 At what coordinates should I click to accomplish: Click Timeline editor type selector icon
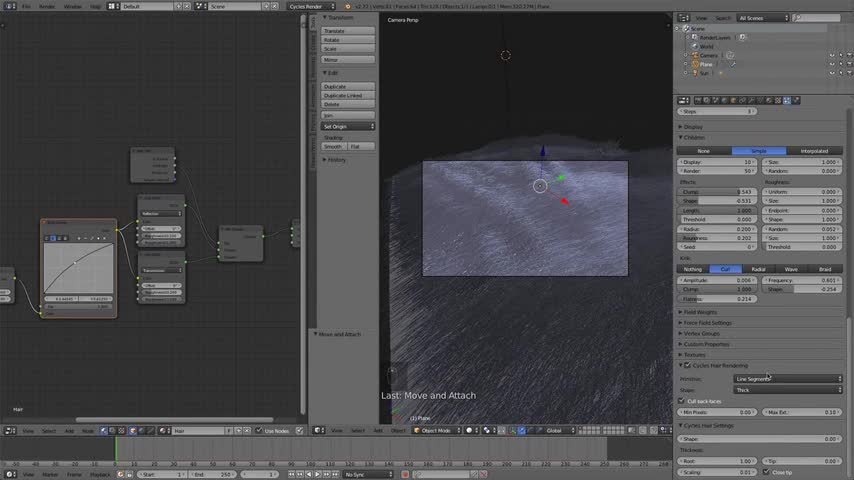[10, 475]
